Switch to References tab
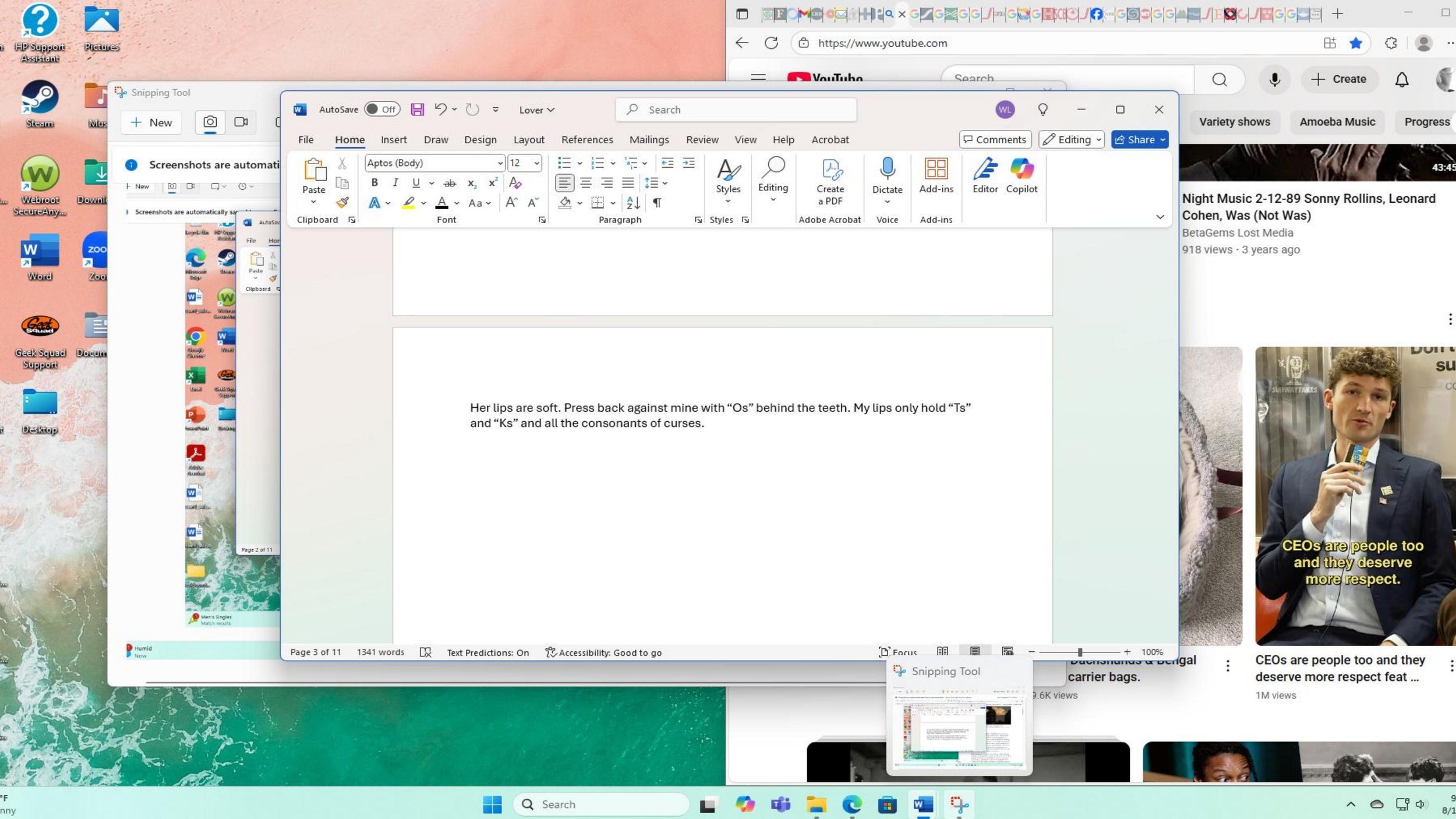This screenshot has width=1456, height=819. (587, 140)
